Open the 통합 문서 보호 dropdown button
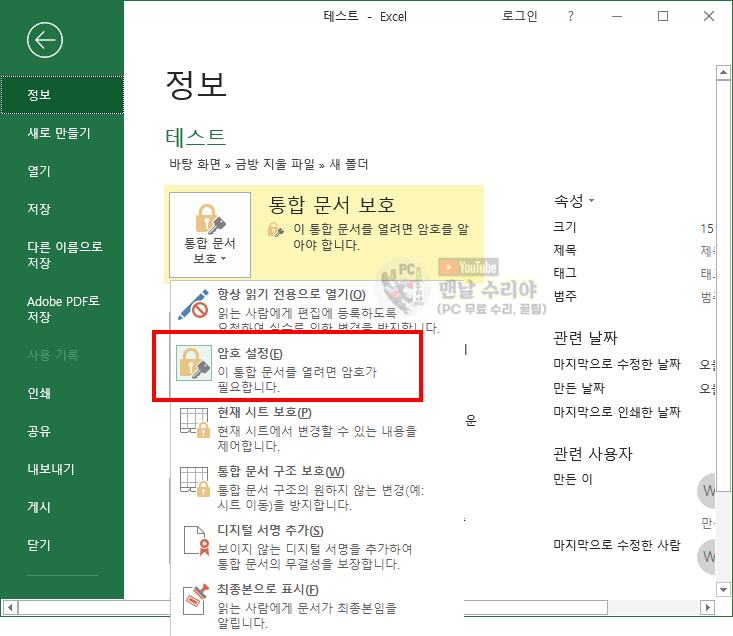Image resolution: width=733 pixels, height=636 pixels. tap(210, 235)
